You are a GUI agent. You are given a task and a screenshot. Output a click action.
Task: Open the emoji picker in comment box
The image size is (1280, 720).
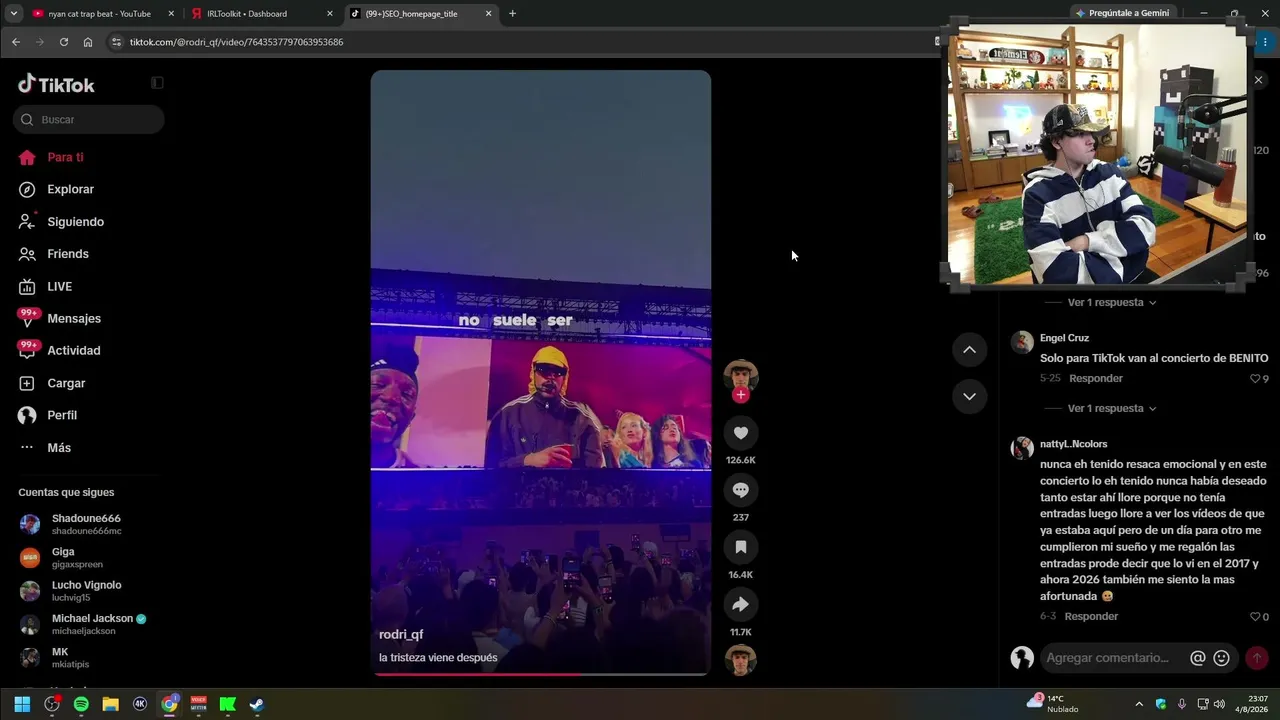click(1221, 658)
